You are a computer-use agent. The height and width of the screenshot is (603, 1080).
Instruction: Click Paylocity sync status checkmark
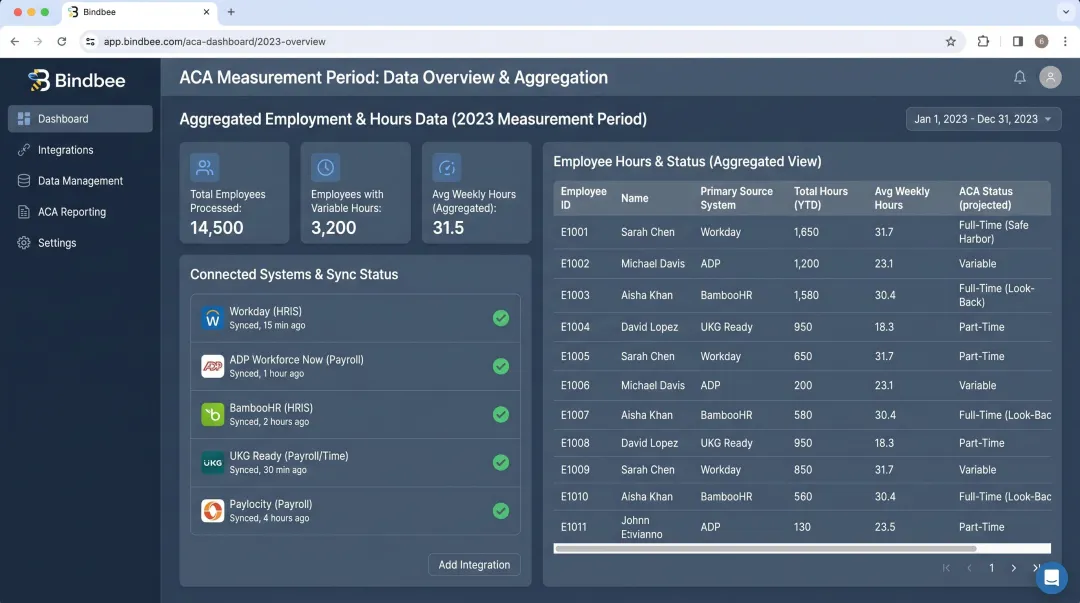501,511
